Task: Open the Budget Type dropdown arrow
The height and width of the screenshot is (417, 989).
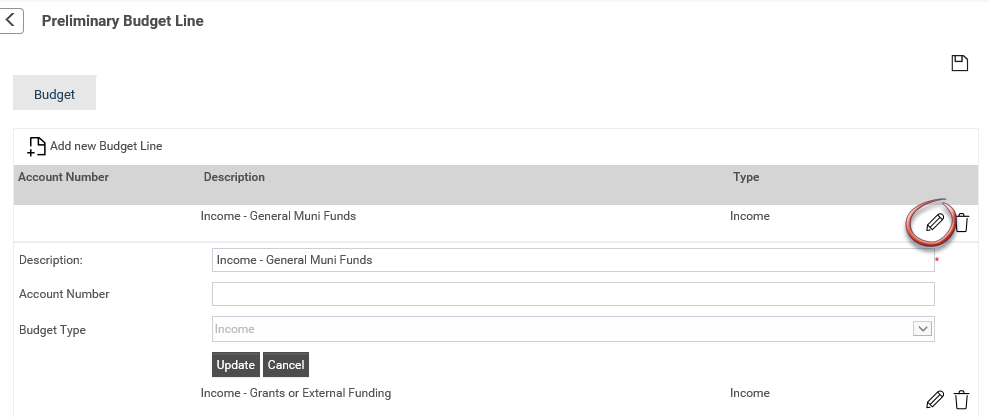Action: point(922,329)
